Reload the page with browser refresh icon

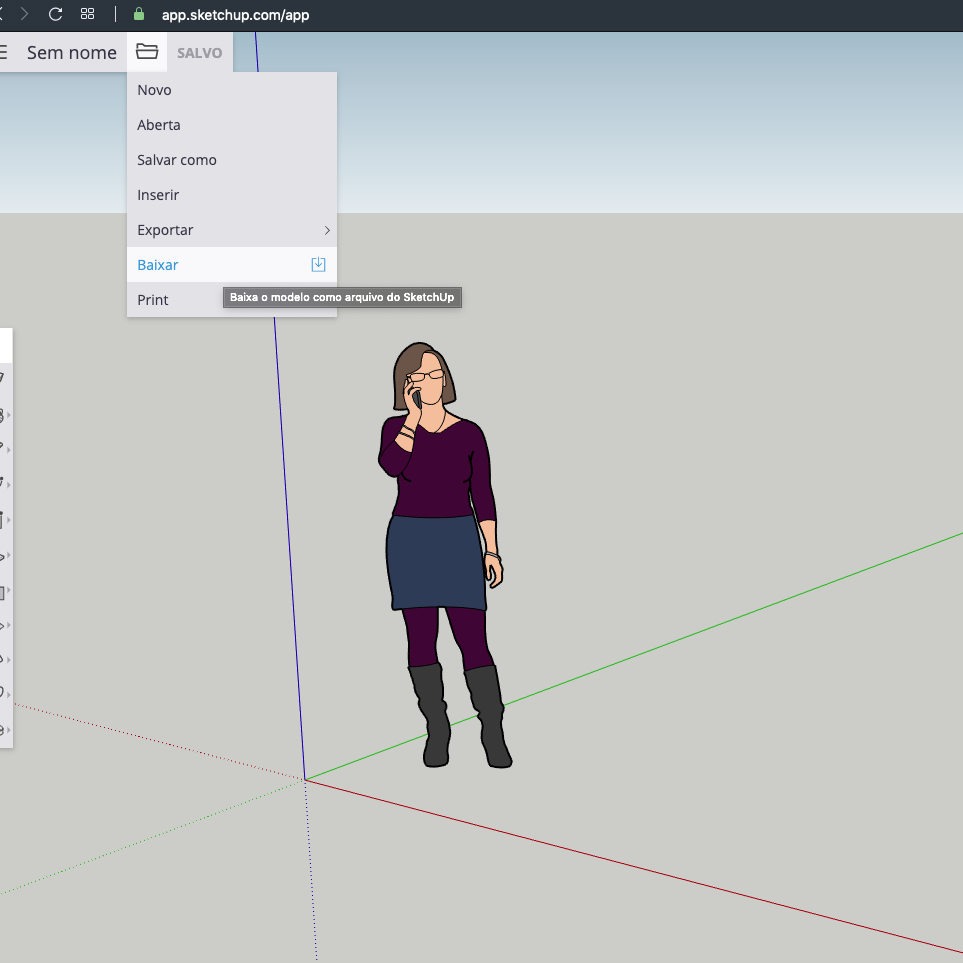56,14
